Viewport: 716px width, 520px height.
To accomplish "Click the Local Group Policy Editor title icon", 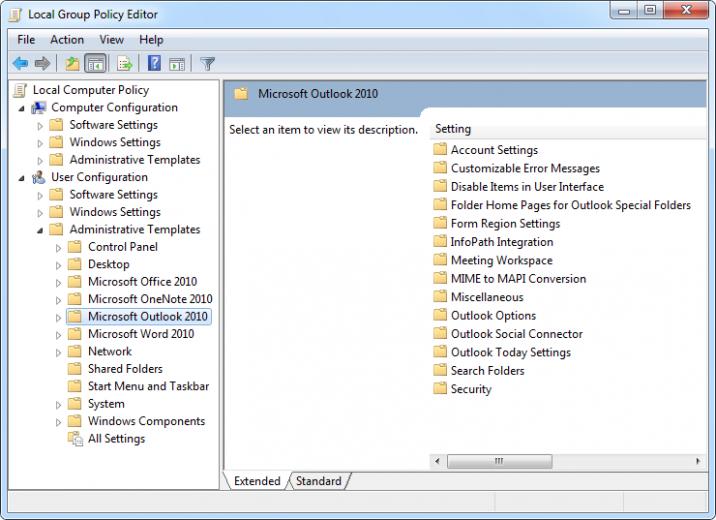I will click(16, 15).
